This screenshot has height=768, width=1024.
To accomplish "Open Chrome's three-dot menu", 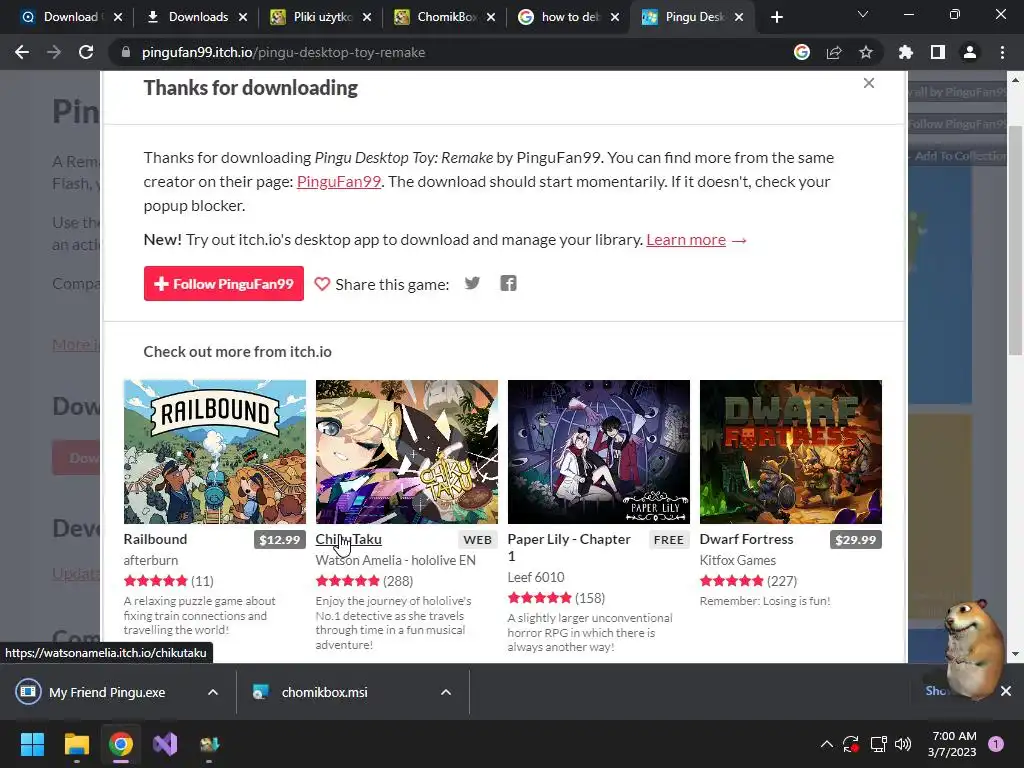I will 1002,52.
